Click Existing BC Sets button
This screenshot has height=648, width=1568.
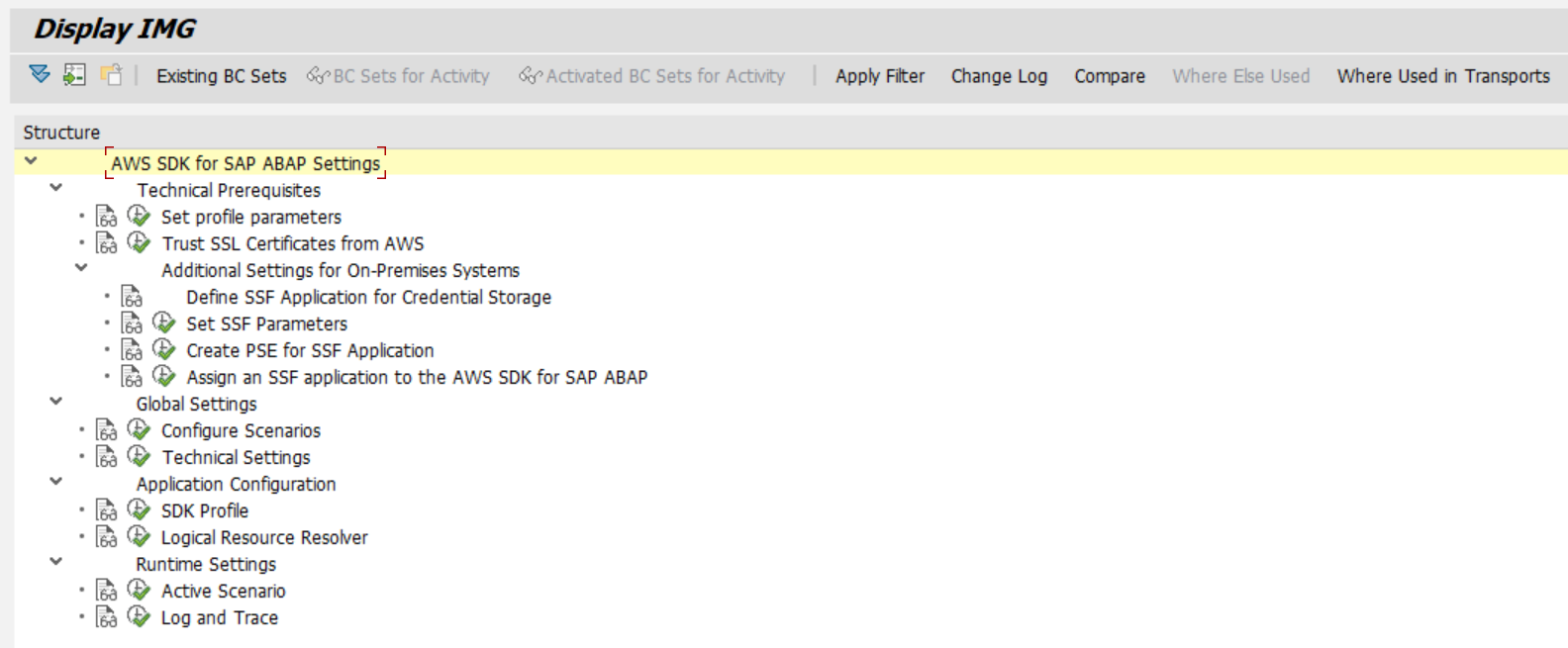[221, 76]
